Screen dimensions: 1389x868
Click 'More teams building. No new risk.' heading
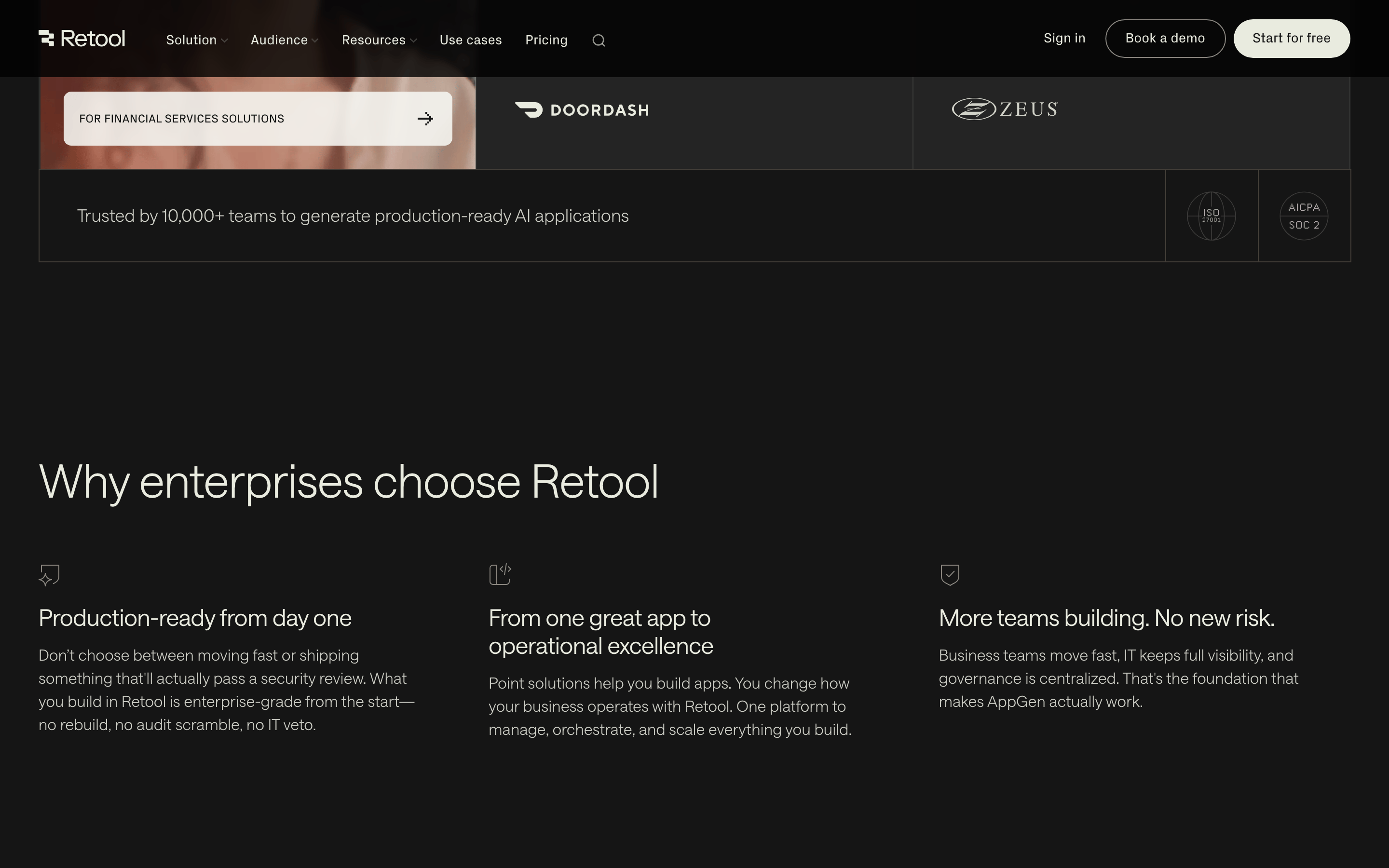pyautogui.click(x=1106, y=619)
